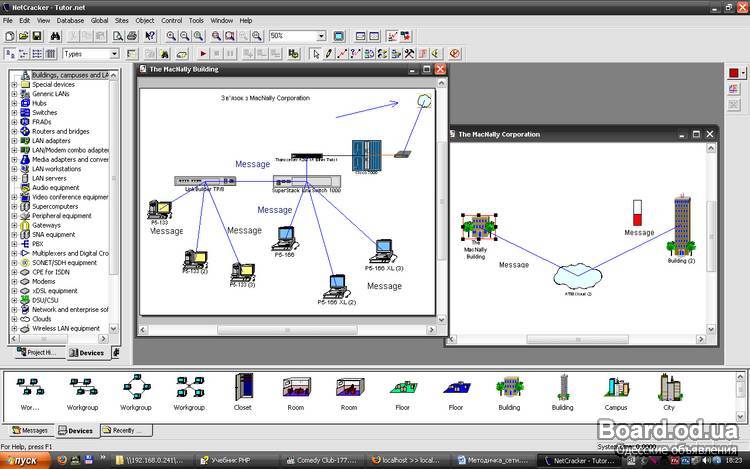The height and width of the screenshot is (469, 750).
Task: Open the File menu
Action: [8, 21]
